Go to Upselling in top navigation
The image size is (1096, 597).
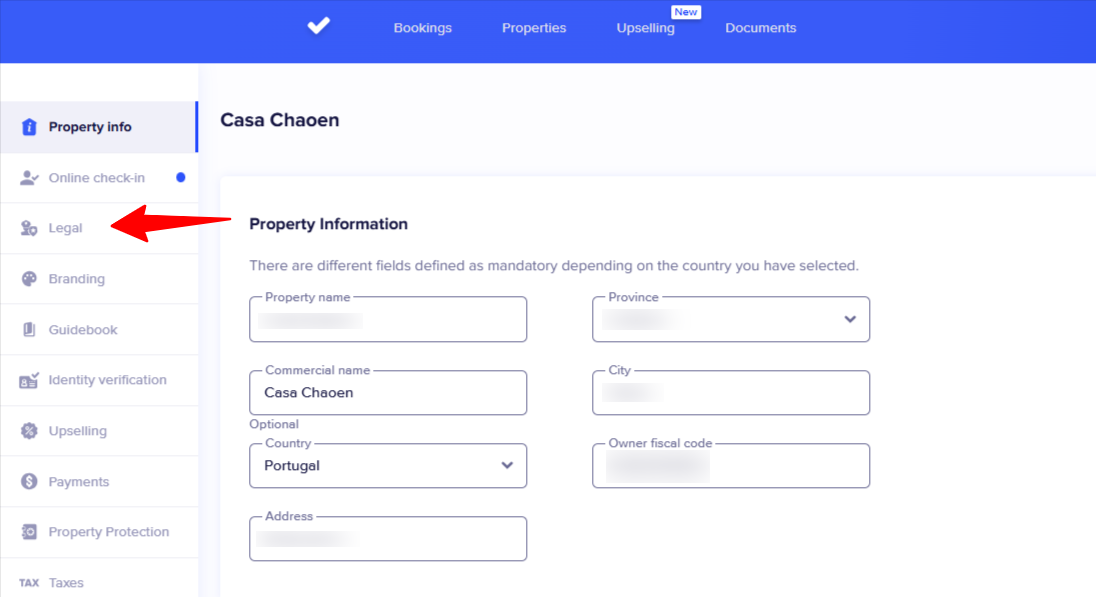645,28
